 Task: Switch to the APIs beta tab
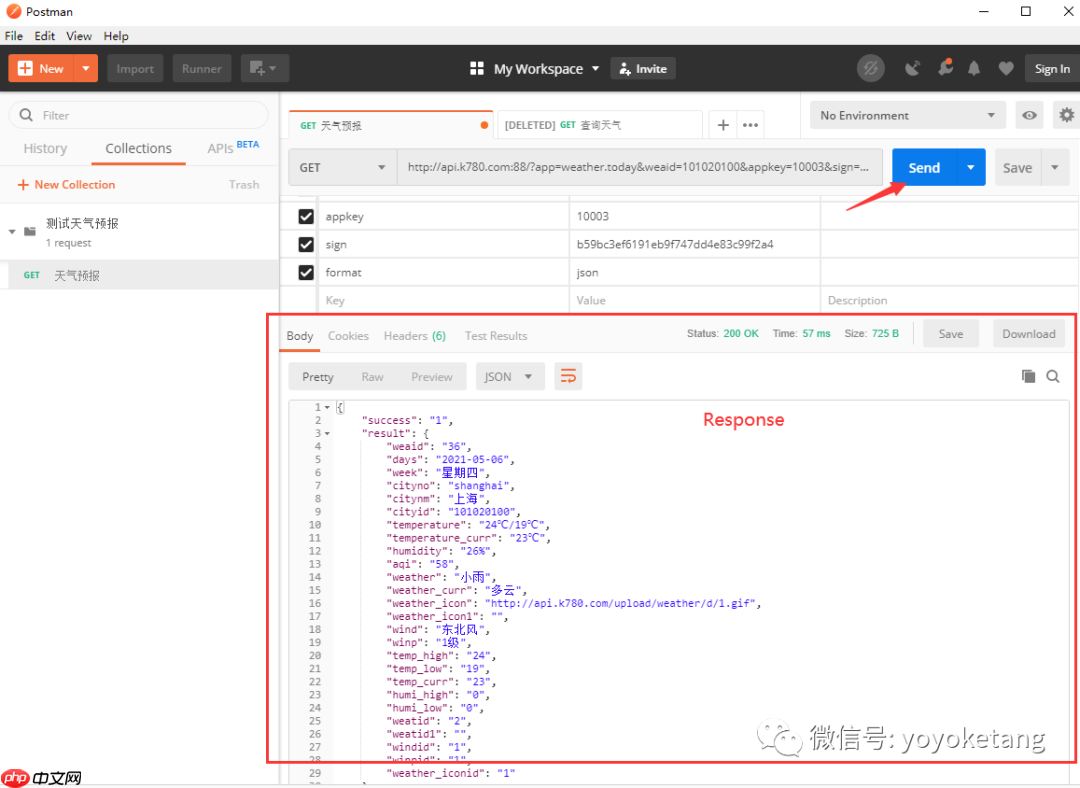[x=233, y=147]
